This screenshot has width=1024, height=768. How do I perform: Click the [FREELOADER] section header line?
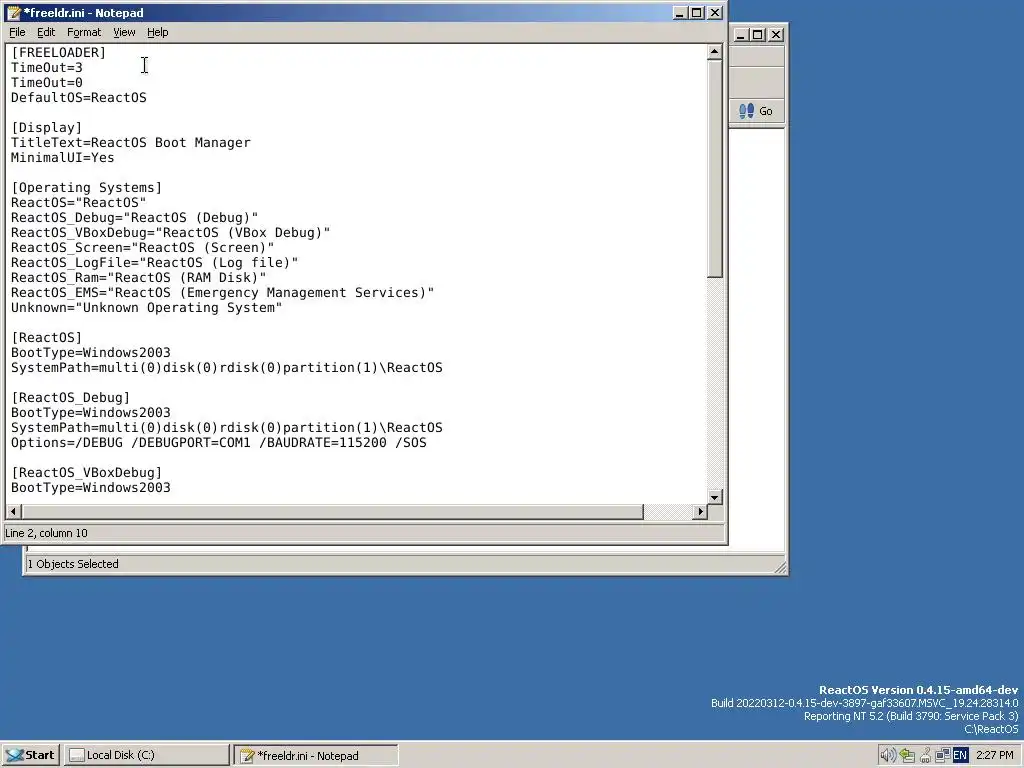(58, 52)
